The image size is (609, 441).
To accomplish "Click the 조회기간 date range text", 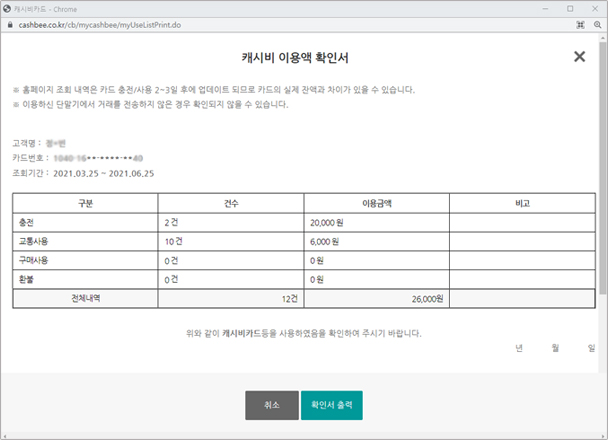I will click(104, 174).
